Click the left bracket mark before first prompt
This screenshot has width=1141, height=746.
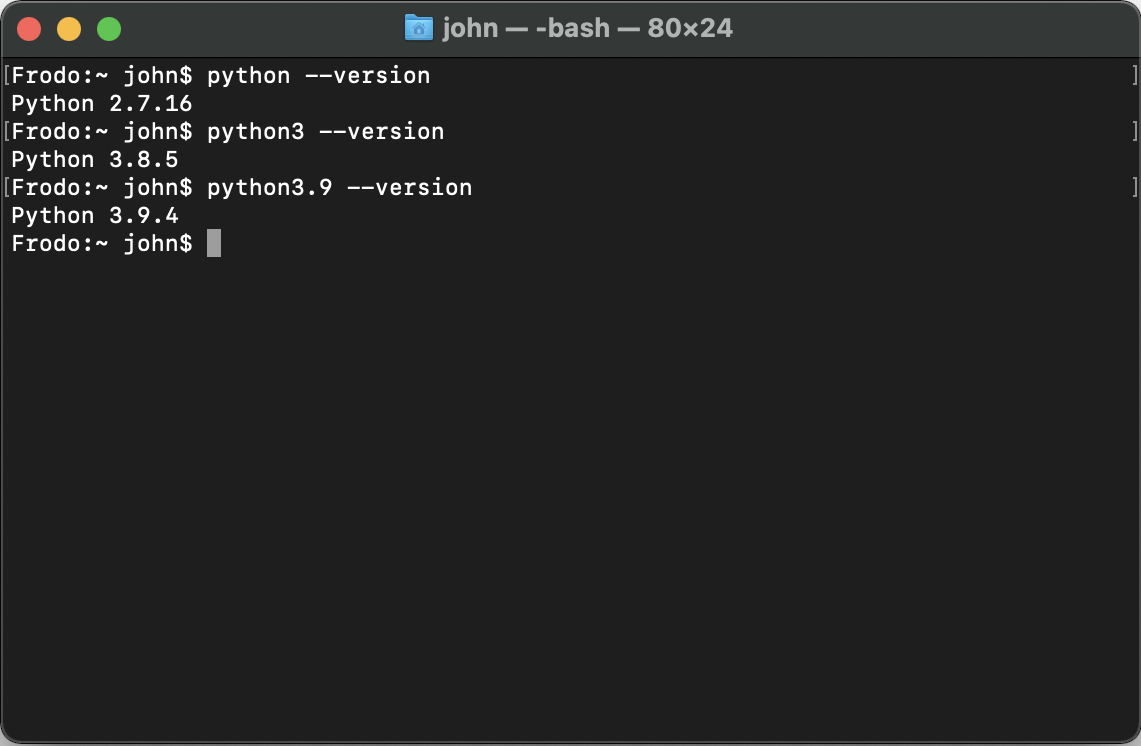coord(7,76)
